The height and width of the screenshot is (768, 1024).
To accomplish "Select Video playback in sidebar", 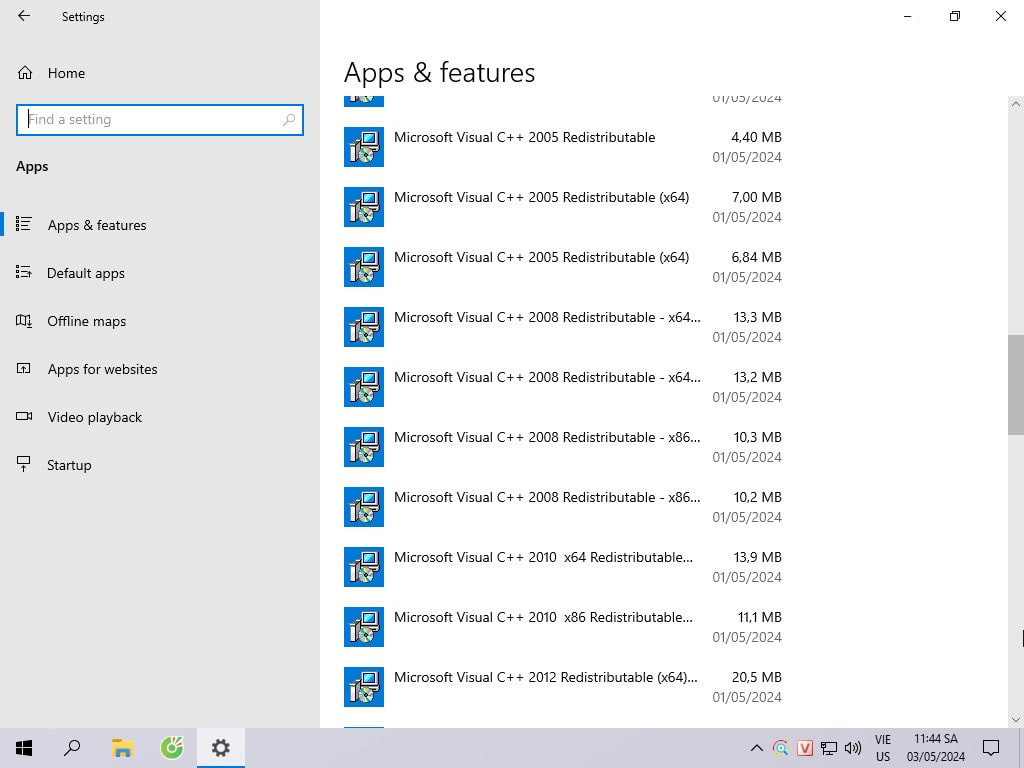I will click(95, 417).
